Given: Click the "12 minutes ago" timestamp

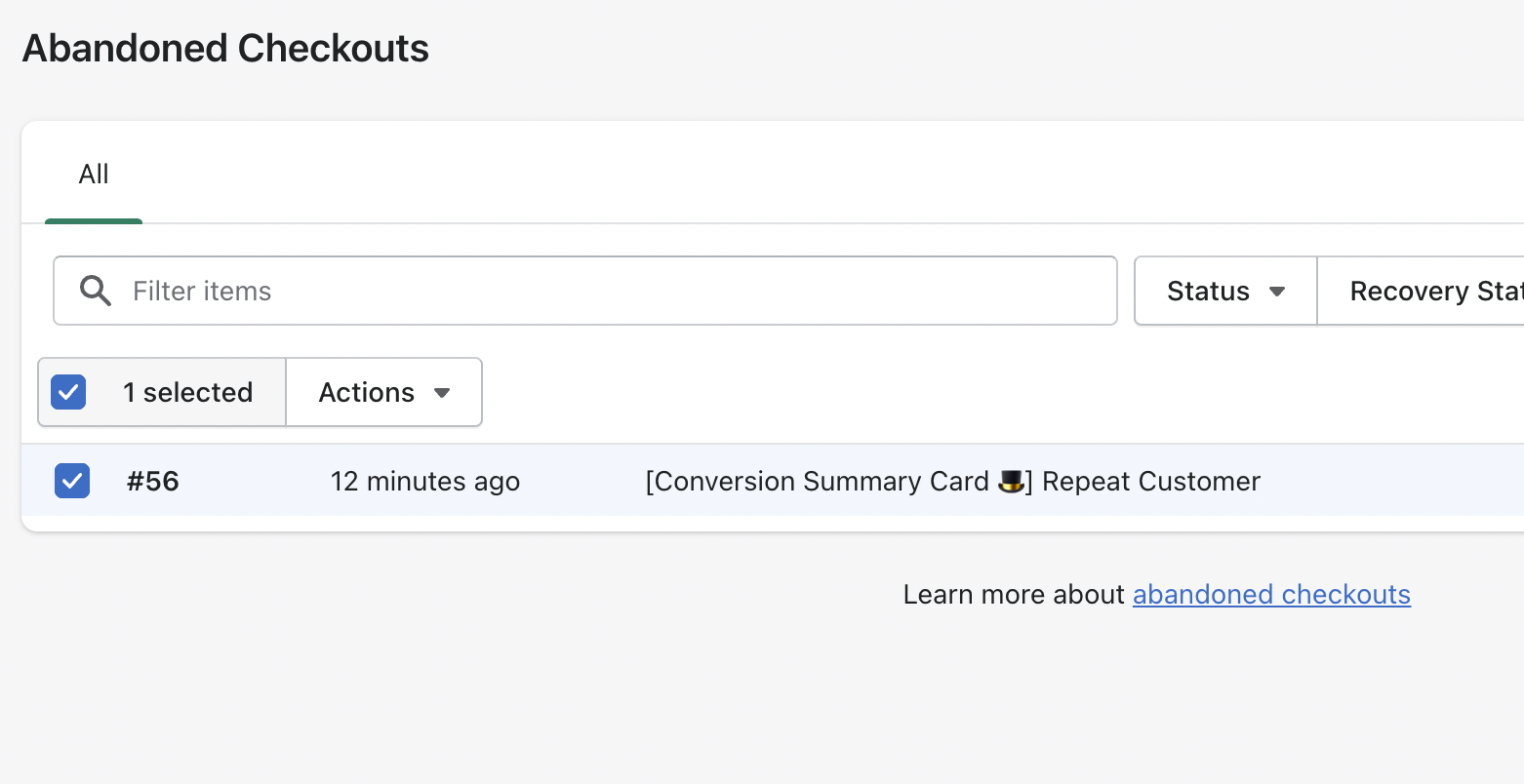Looking at the screenshot, I should (x=425, y=482).
